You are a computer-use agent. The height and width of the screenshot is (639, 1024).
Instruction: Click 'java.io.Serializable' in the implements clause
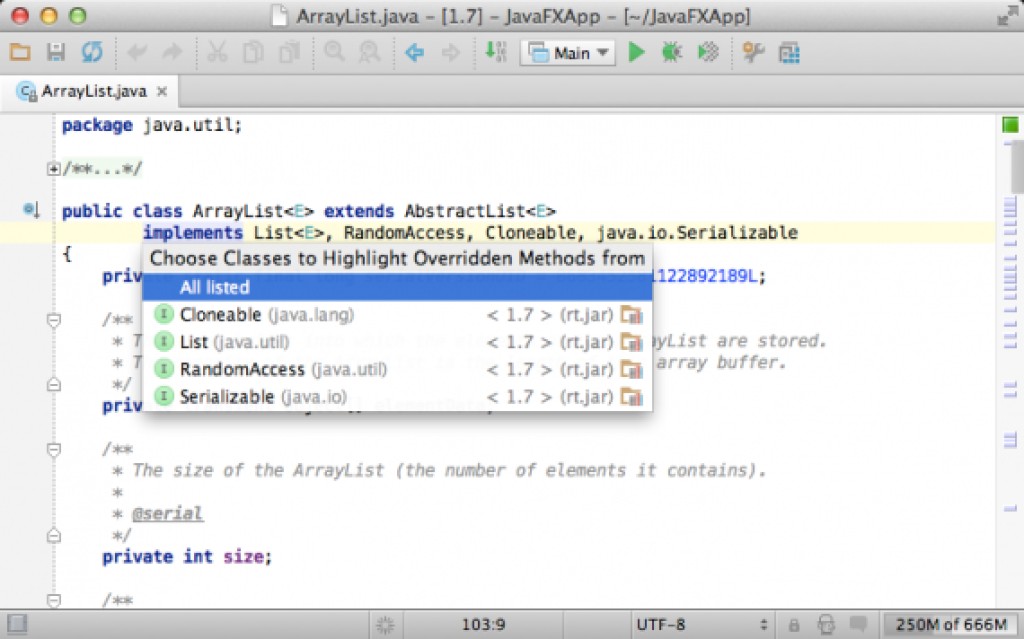point(697,233)
